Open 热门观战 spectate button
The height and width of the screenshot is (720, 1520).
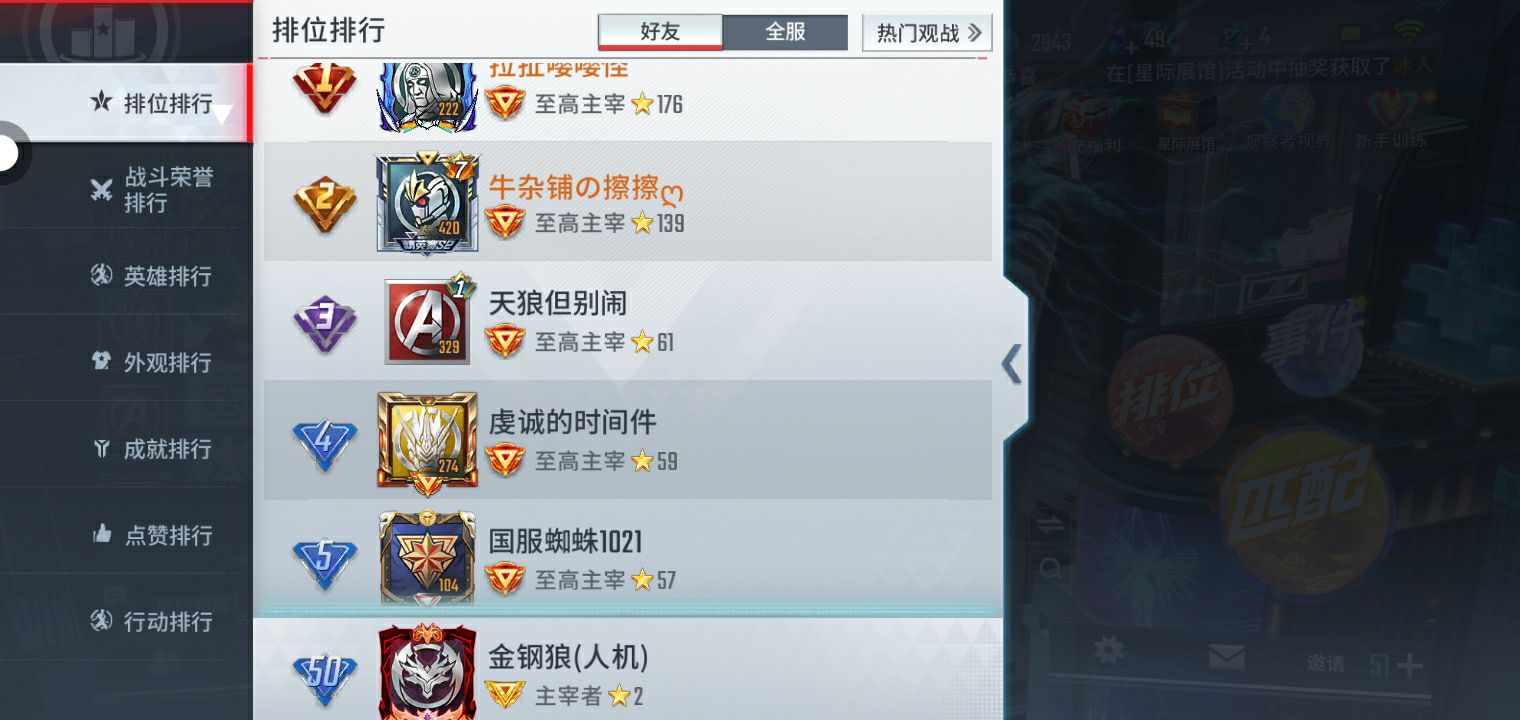tap(927, 33)
